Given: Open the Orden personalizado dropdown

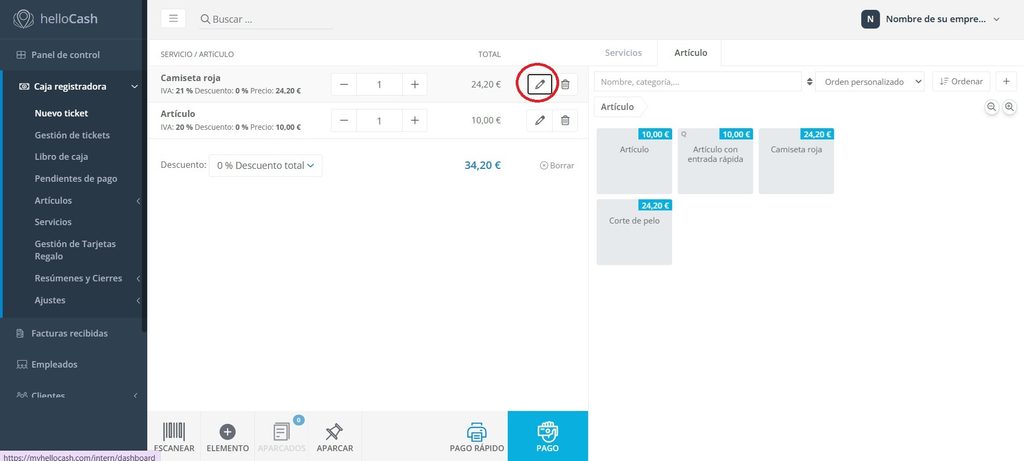Looking at the screenshot, I should [870, 82].
